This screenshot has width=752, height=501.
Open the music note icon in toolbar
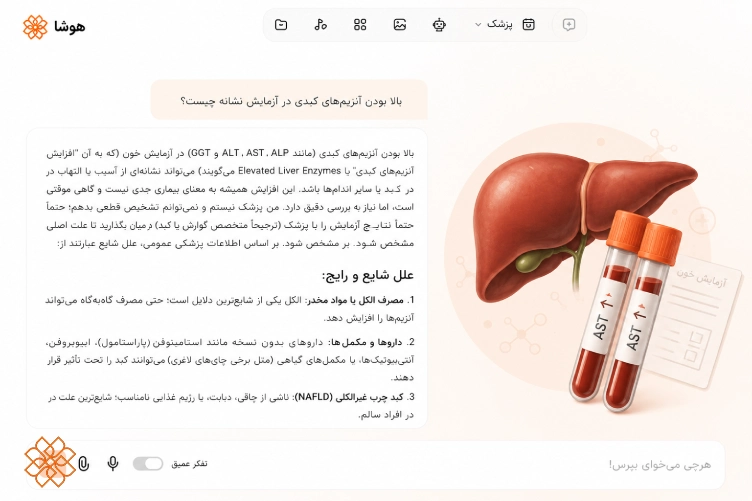coord(320,24)
